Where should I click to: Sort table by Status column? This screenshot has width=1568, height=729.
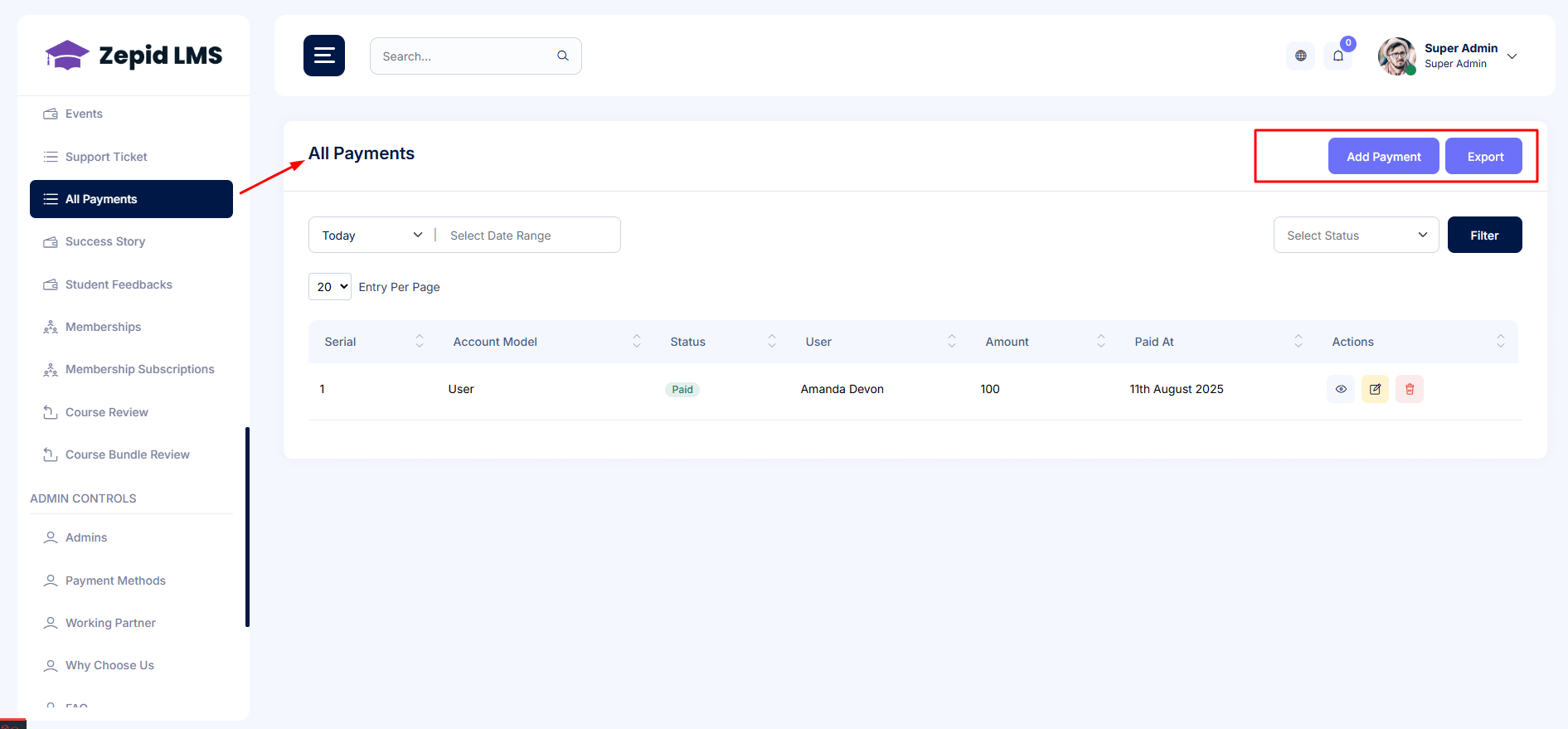tap(772, 341)
